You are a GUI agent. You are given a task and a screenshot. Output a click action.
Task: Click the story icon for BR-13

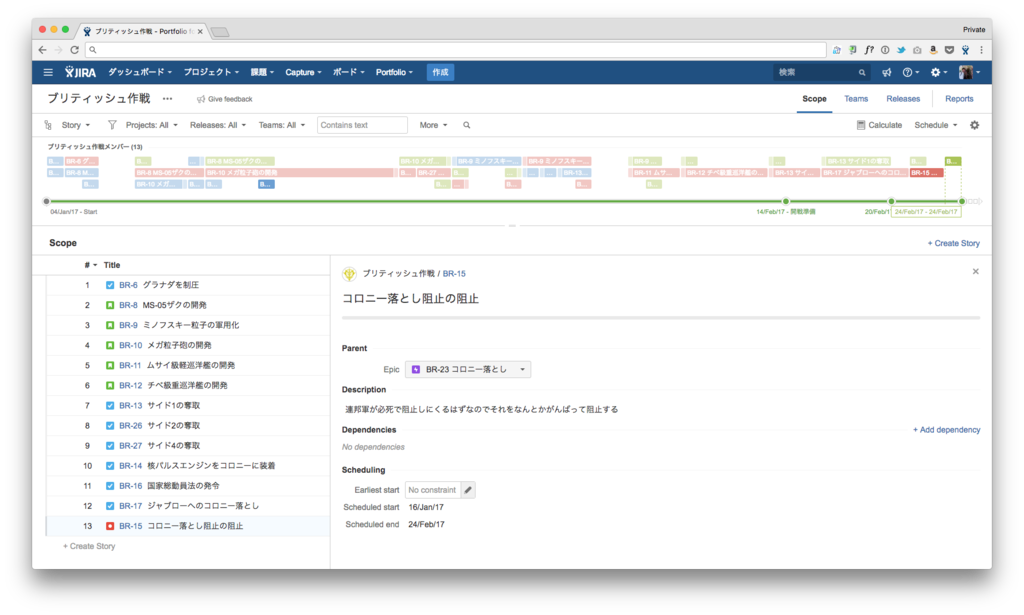(x=110, y=405)
